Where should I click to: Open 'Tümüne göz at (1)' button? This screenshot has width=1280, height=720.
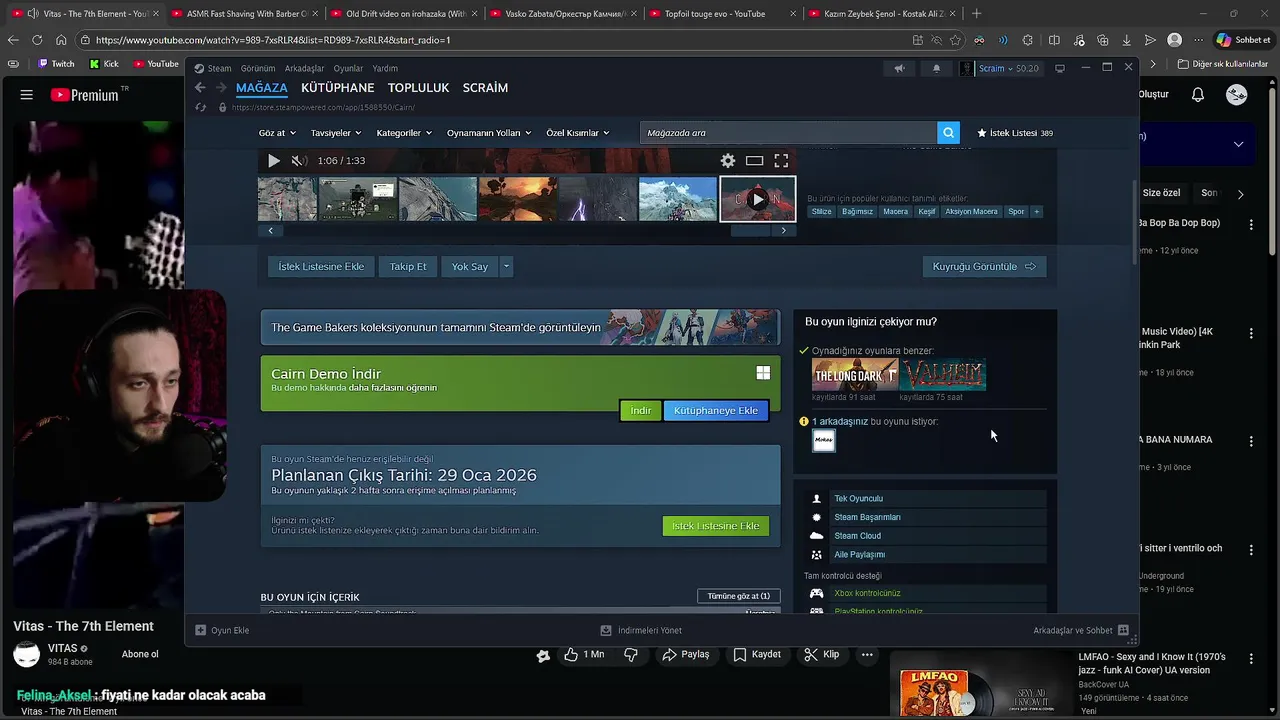point(739,596)
